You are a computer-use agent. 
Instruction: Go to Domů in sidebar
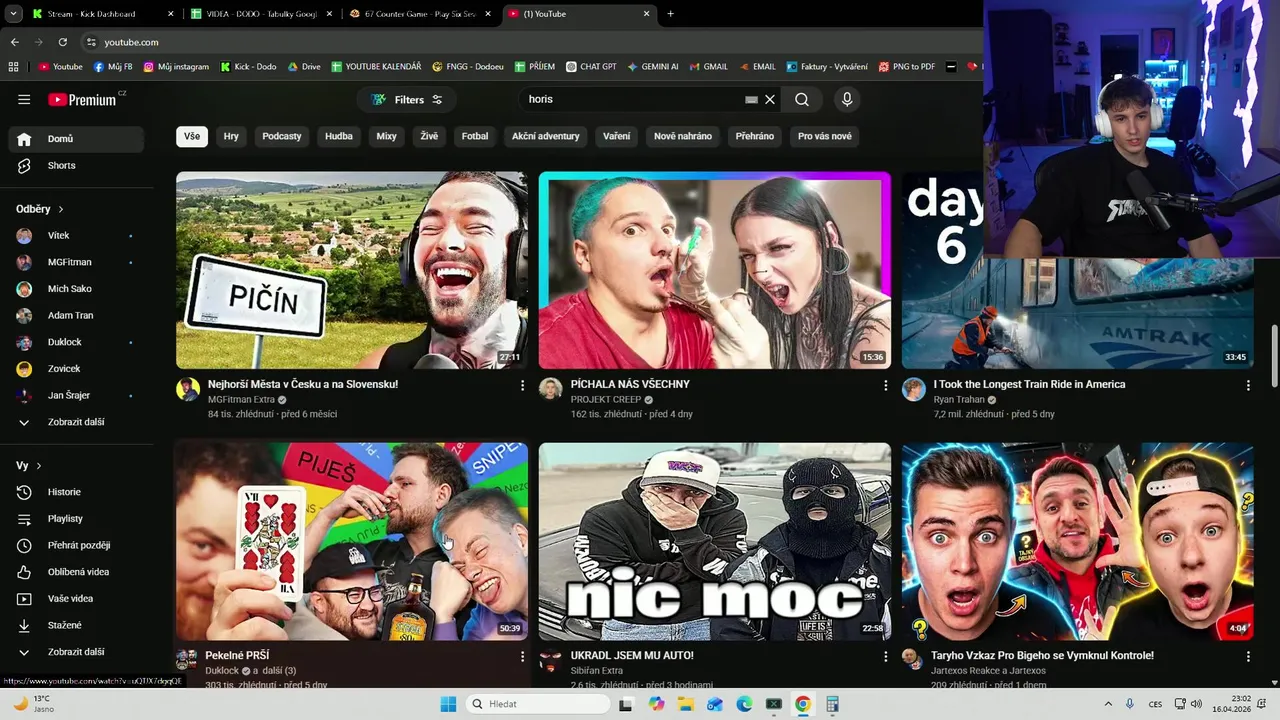[76, 139]
